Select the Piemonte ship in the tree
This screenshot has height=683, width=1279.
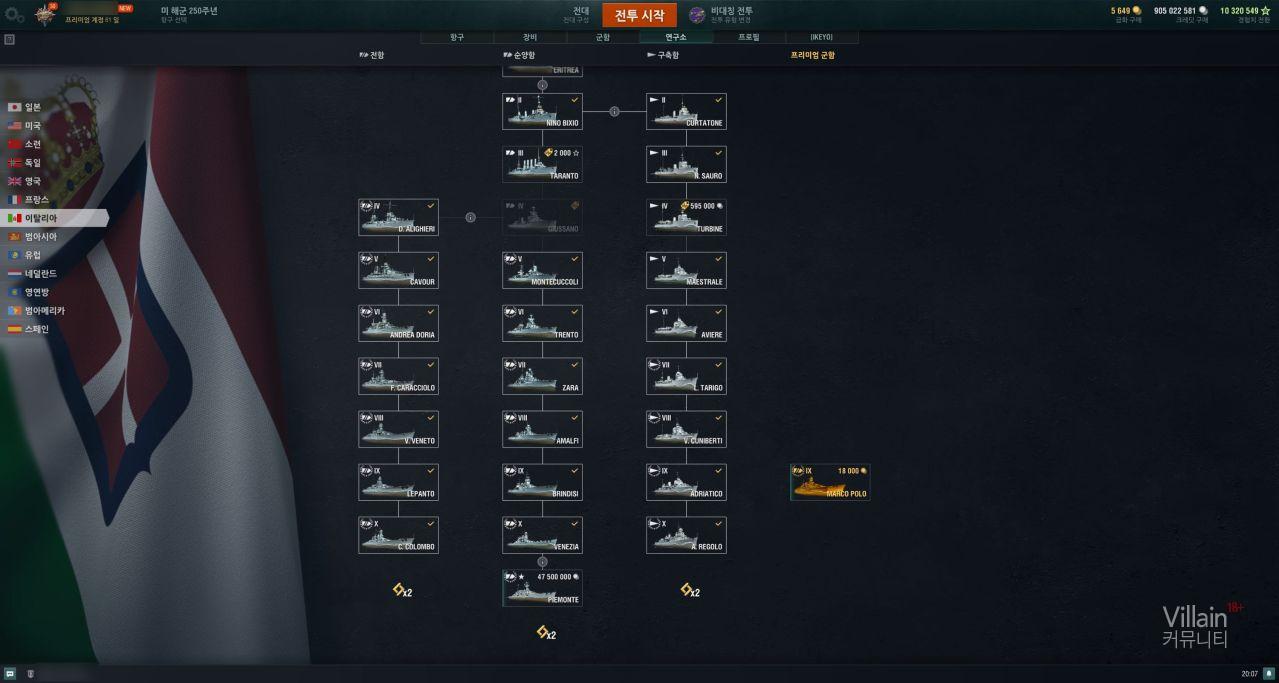point(542,588)
